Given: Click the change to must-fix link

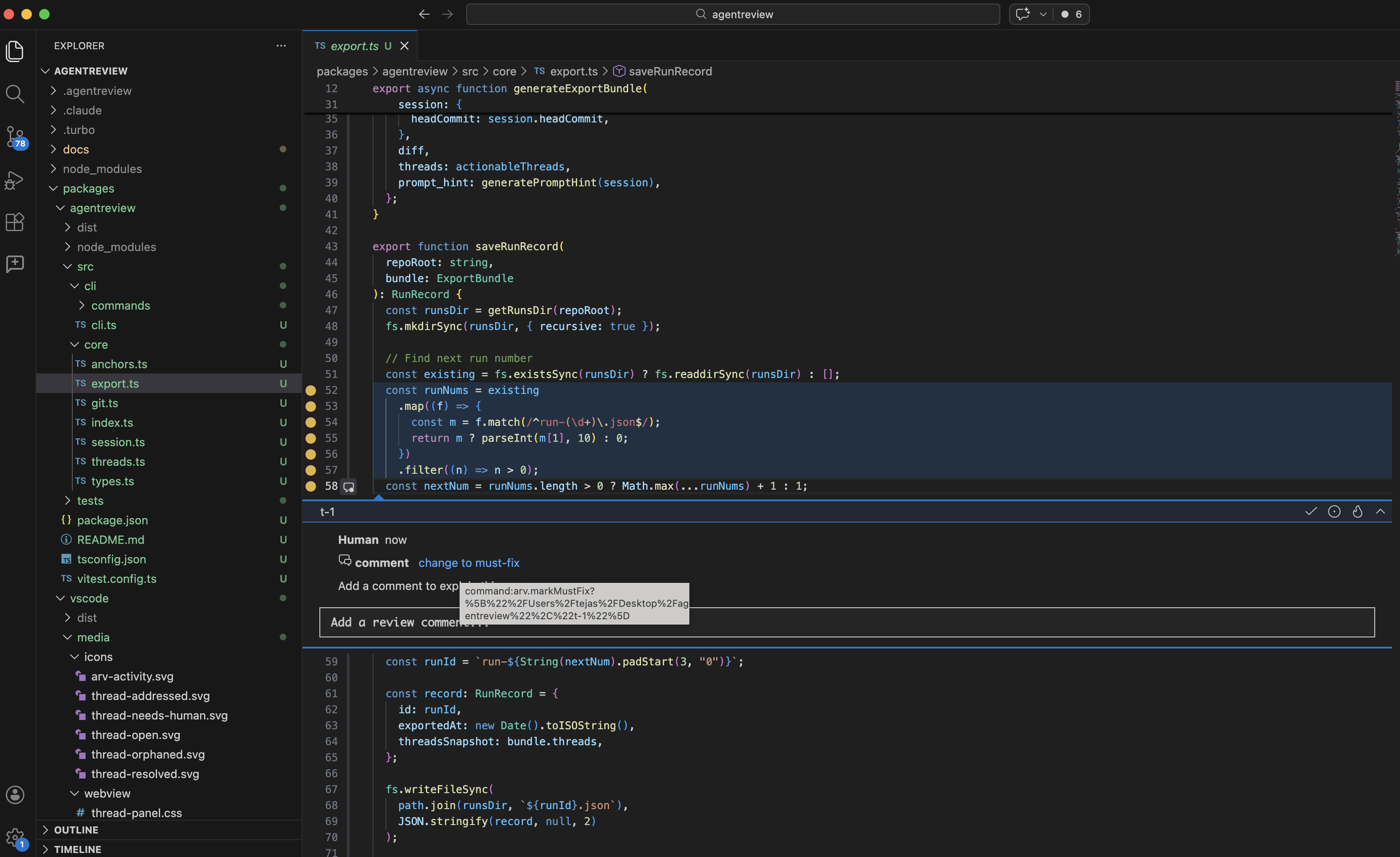Looking at the screenshot, I should (x=469, y=562).
